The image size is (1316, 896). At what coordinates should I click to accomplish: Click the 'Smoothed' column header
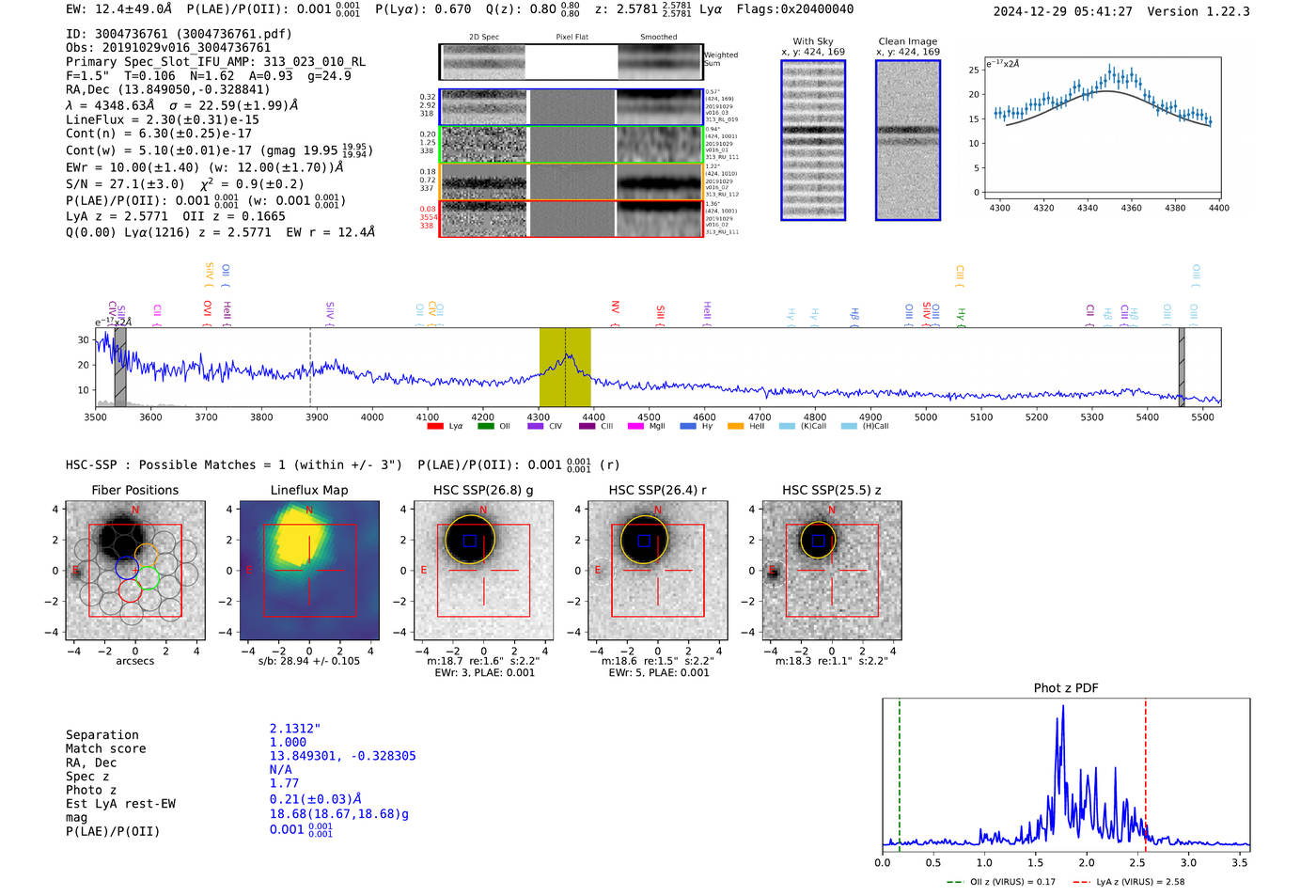659,38
